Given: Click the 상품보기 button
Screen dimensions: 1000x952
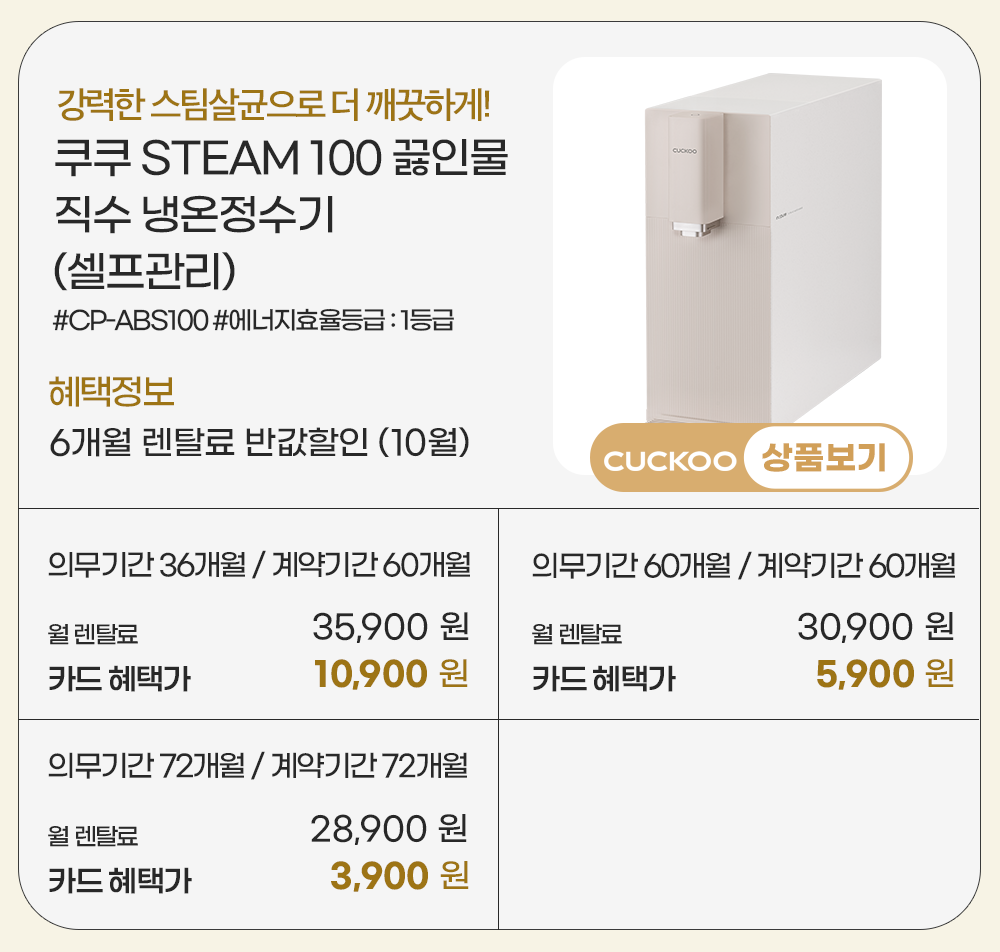Looking at the screenshot, I should tap(824, 460).
